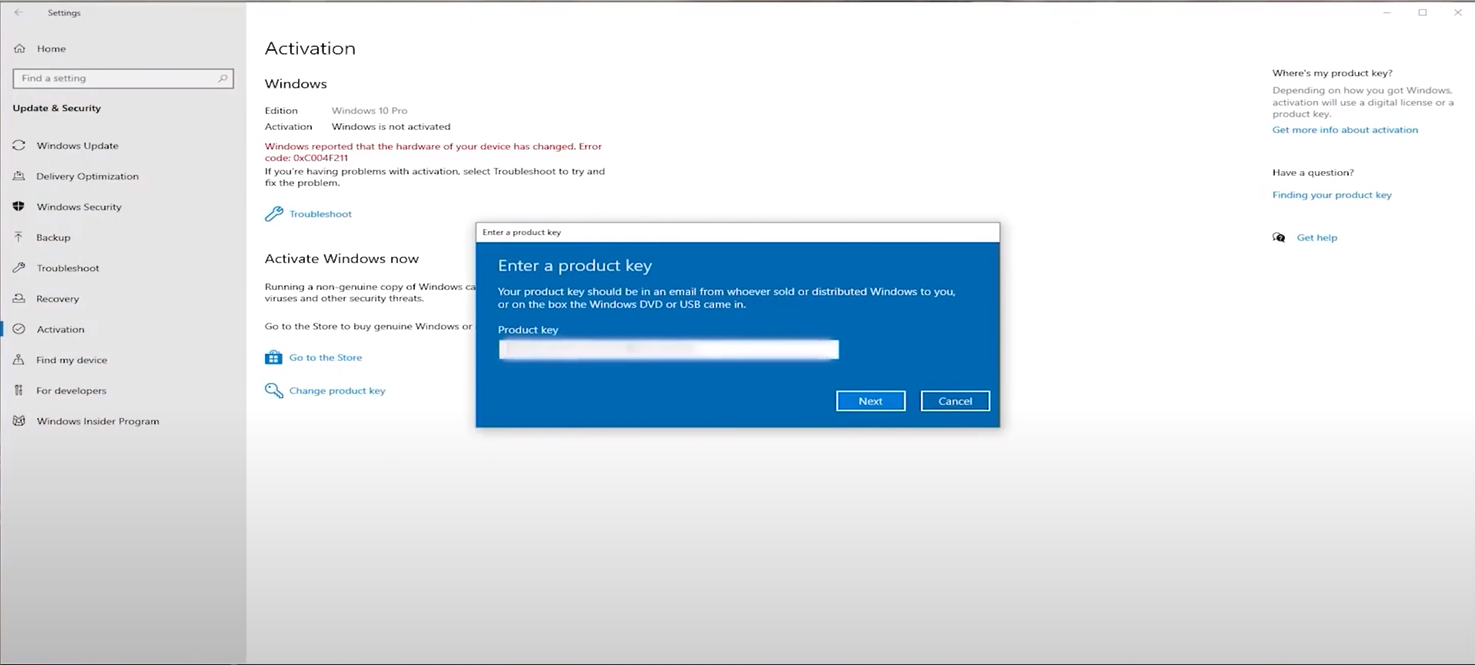Open the For developers page
1475x665 pixels.
pyautogui.click(x=71, y=390)
